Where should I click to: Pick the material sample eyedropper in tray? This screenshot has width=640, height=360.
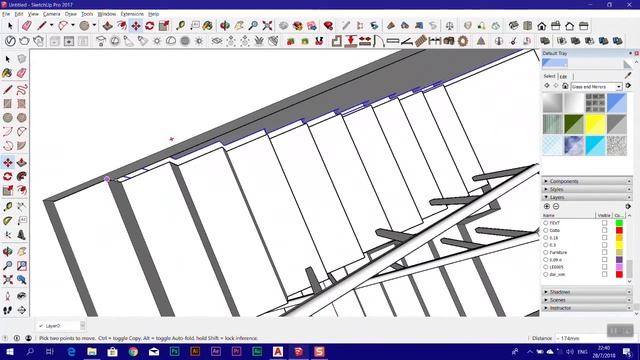[628, 75]
